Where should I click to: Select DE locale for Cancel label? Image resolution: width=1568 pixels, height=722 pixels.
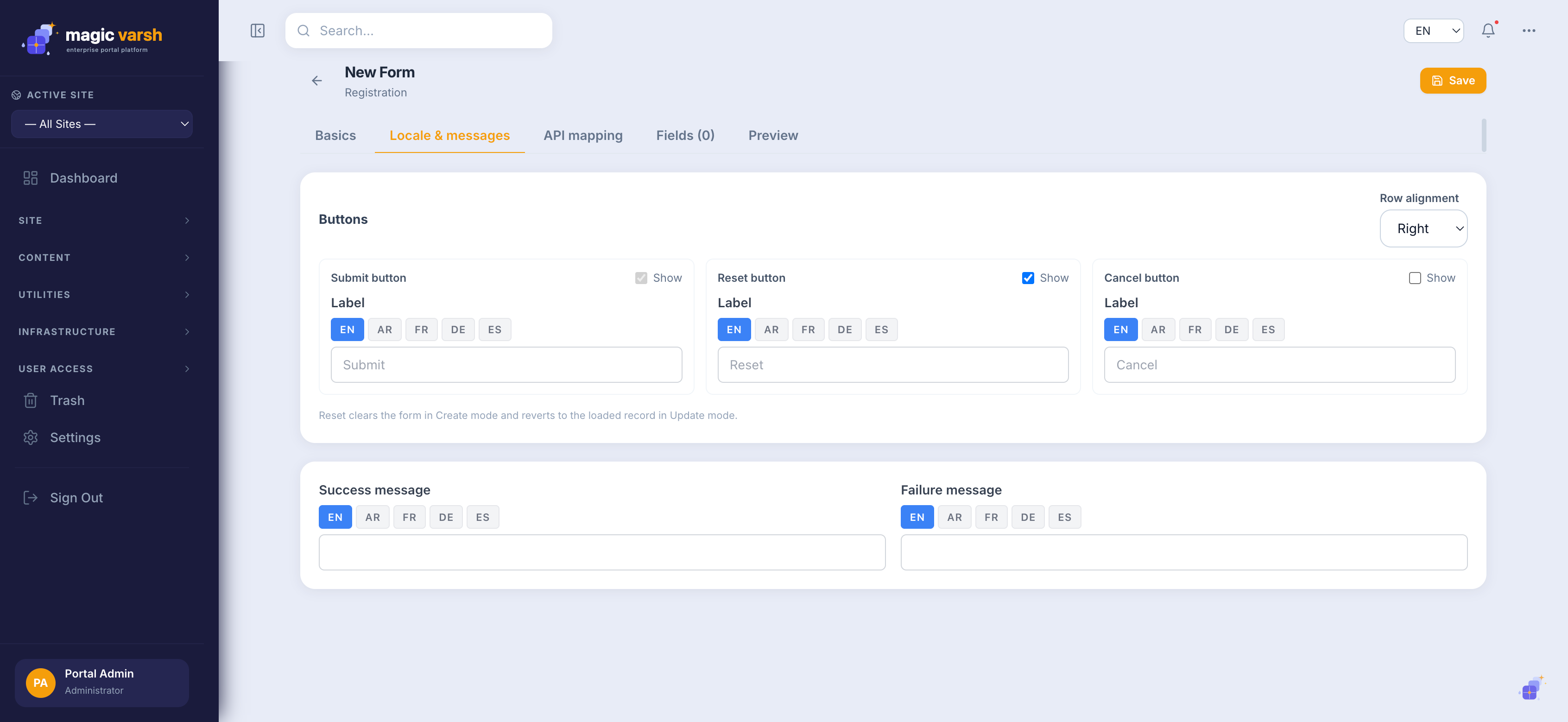coord(1232,329)
